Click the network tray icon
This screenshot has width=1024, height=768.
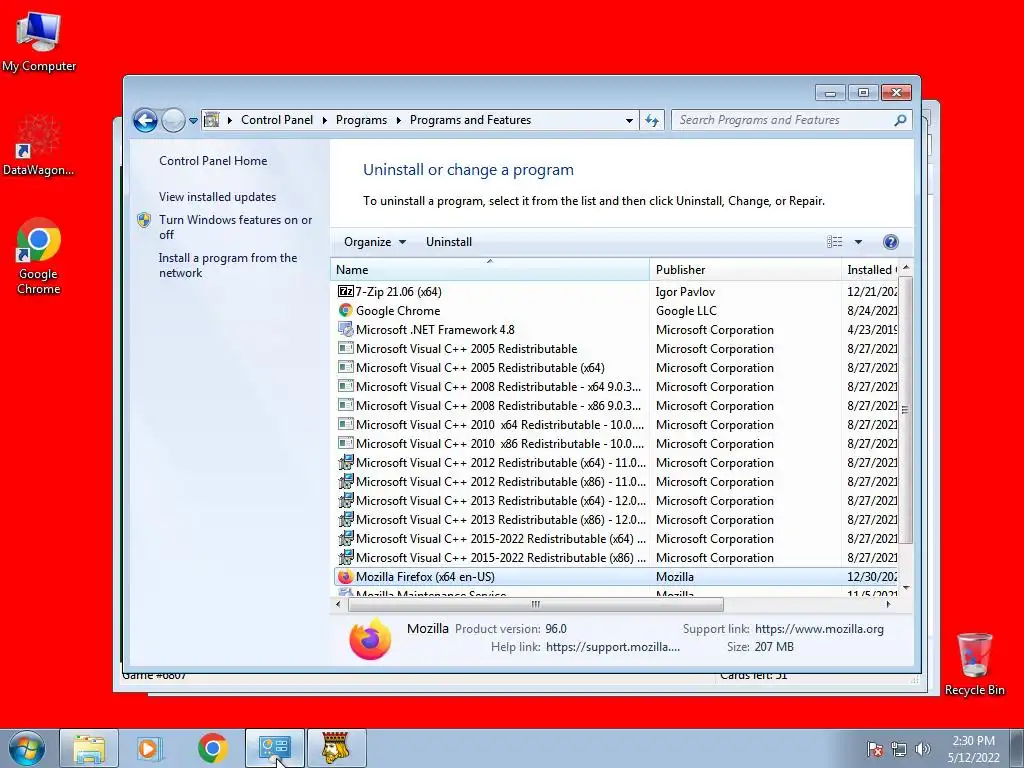tap(899, 749)
